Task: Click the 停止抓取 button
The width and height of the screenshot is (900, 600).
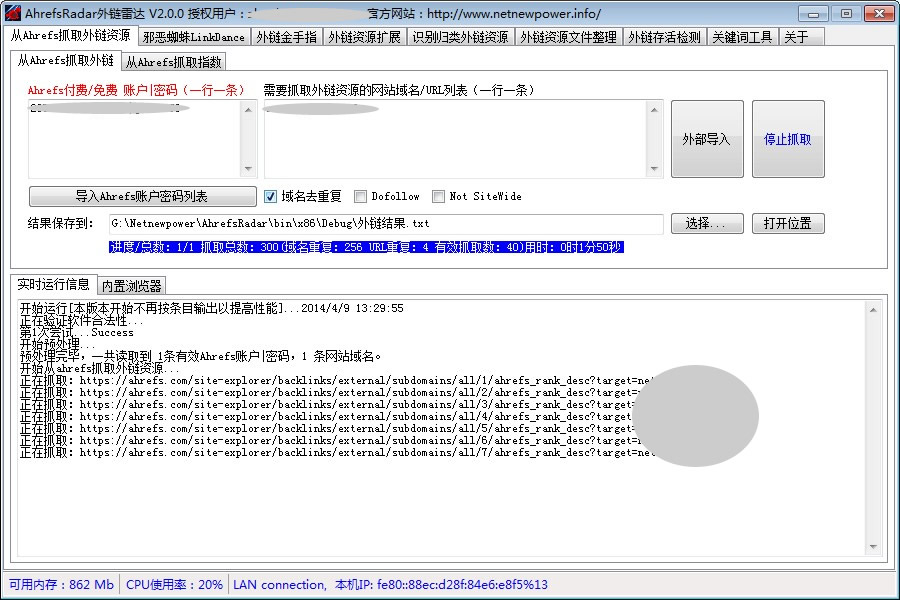Action: pyautogui.click(x=788, y=139)
